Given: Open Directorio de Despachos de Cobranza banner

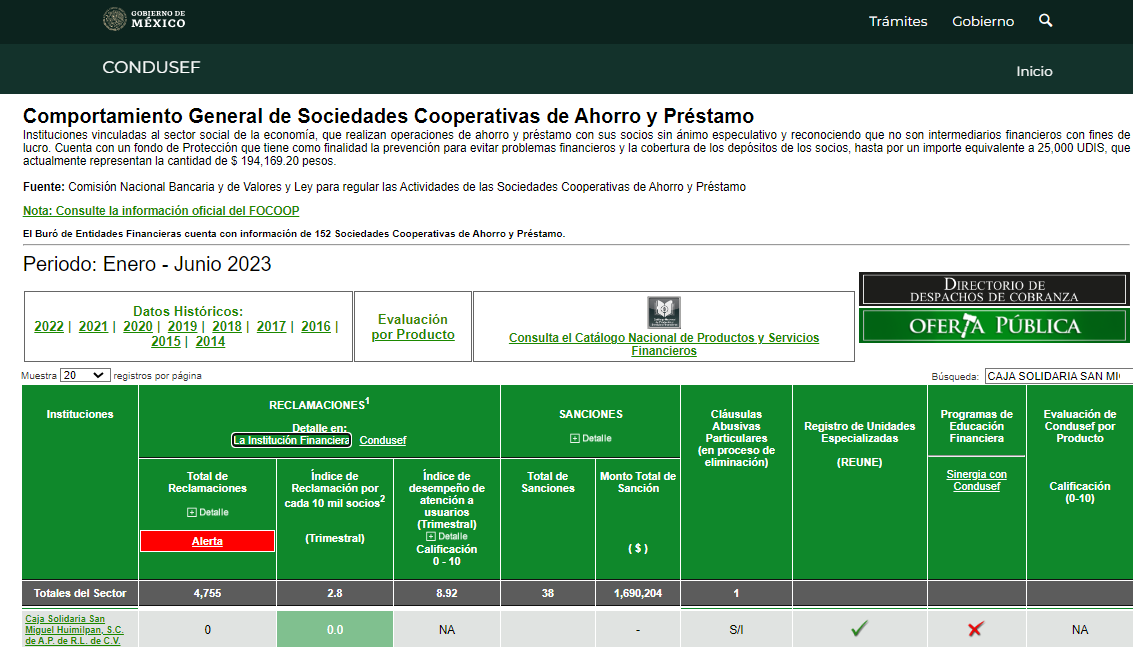Looking at the screenshot, I should point(994,290).
